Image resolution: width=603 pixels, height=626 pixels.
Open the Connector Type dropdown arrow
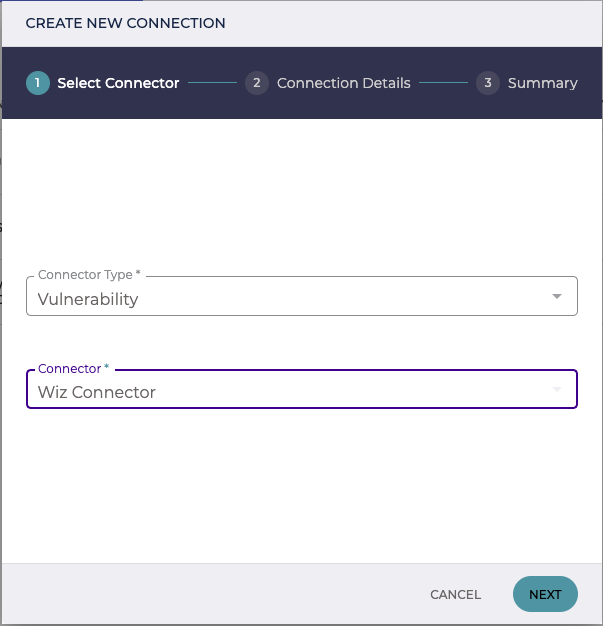coord(557,296)
